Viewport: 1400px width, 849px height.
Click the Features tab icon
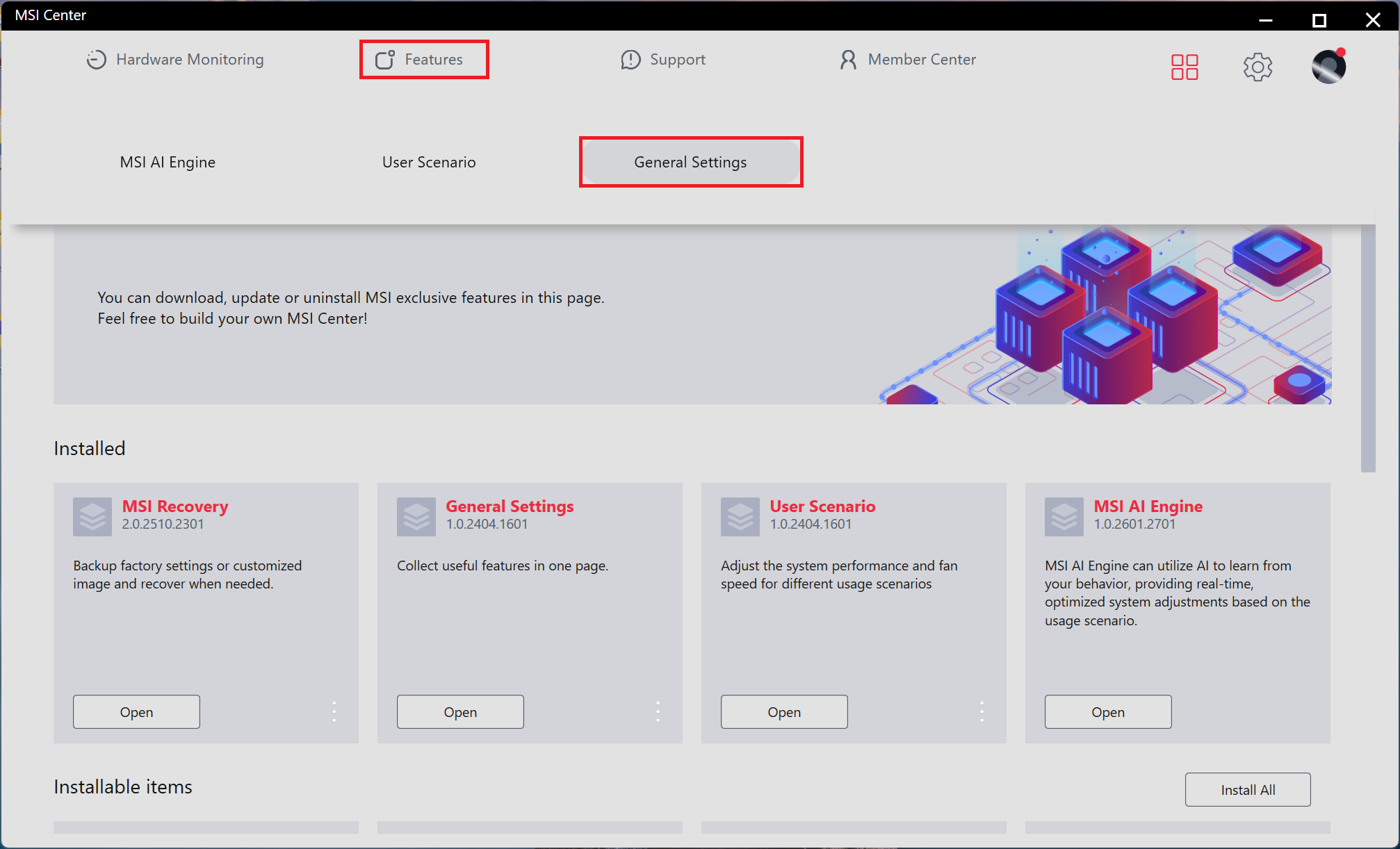pyautogui.click(x=385, y=60)
